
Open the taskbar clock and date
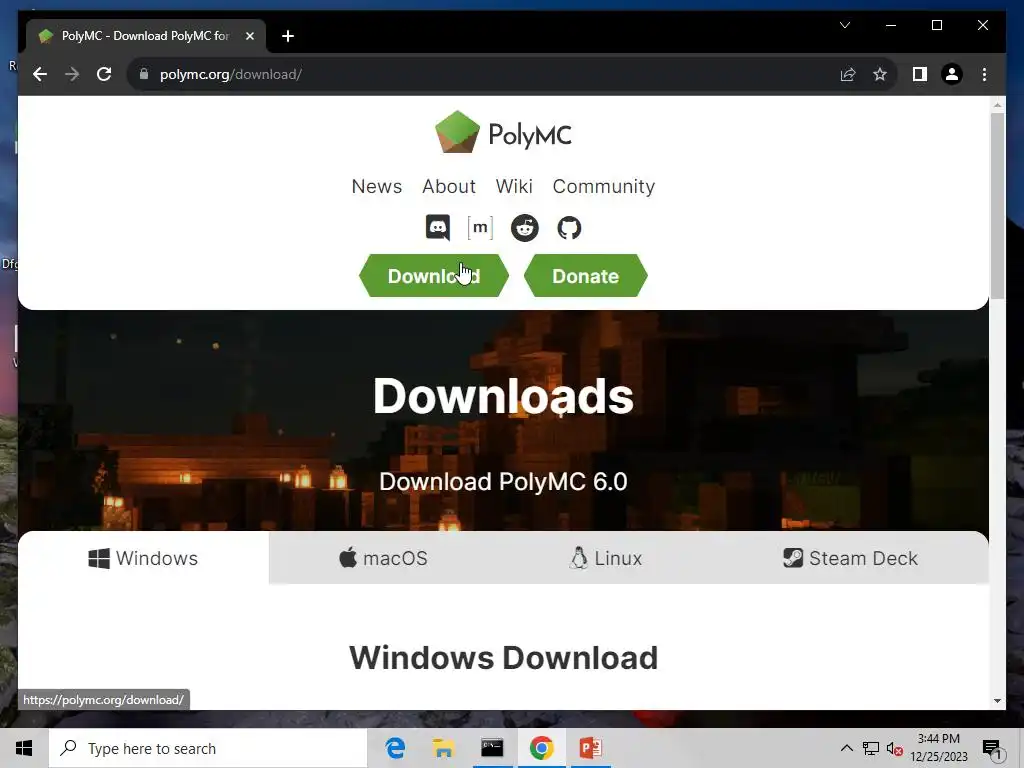click(938, 748)
